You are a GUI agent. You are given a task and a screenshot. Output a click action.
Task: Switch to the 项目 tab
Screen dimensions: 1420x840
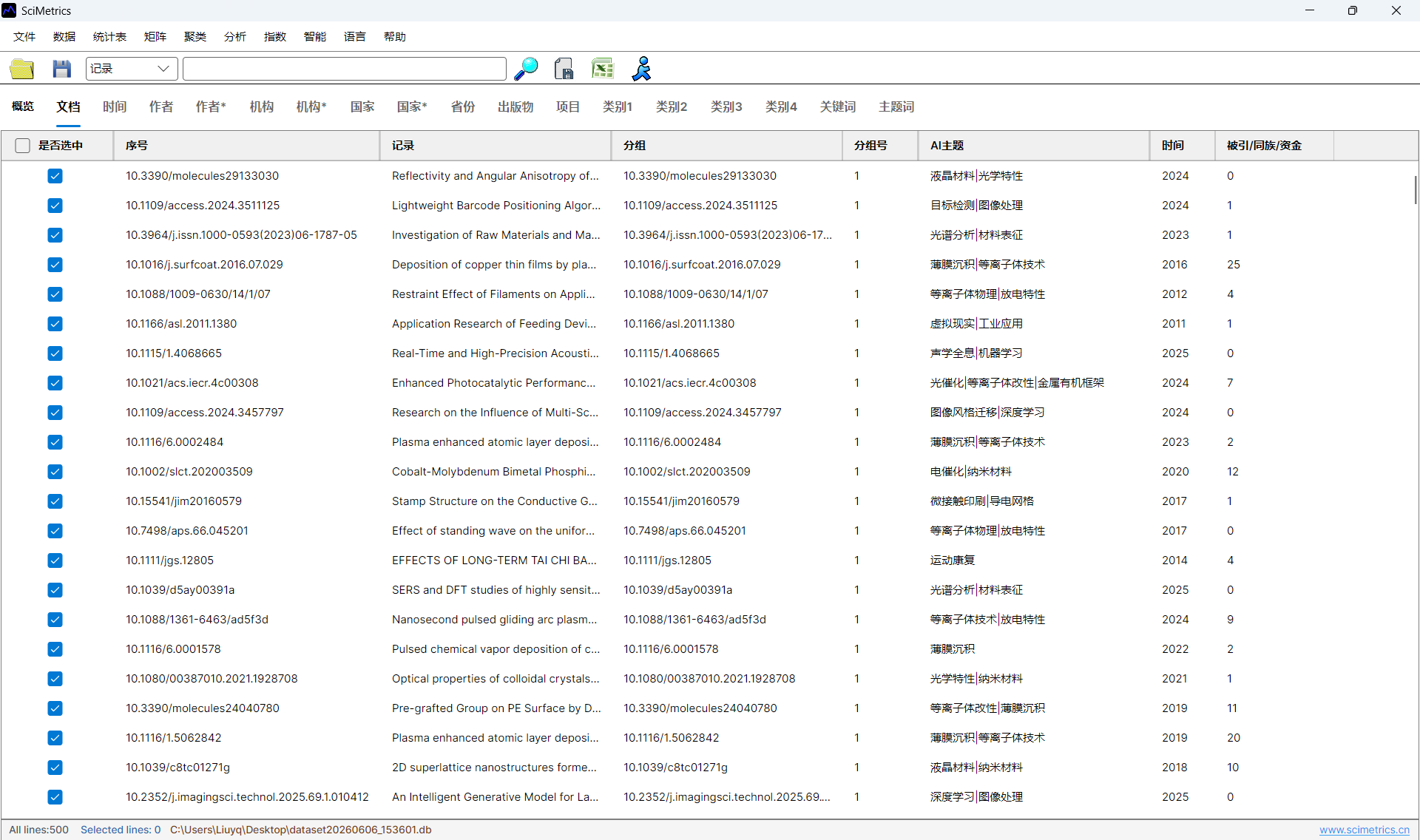pos(568,106)
